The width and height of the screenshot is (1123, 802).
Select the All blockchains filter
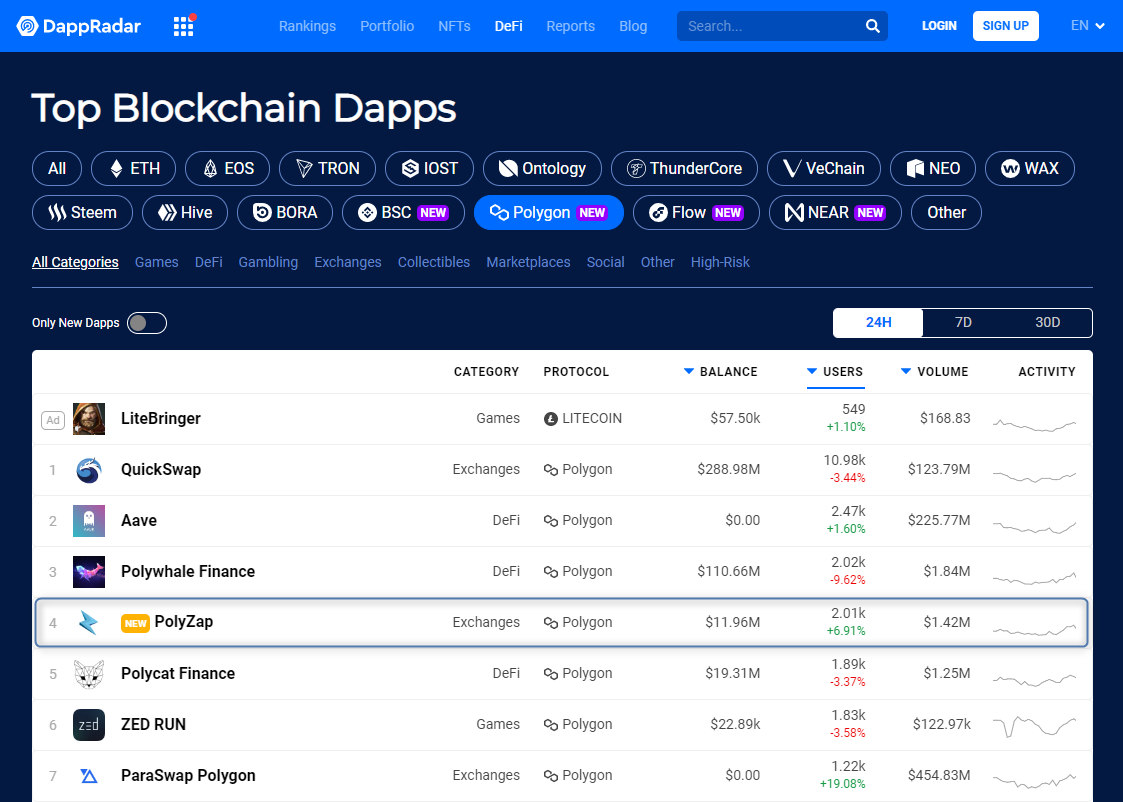click(x=57, y=168)
